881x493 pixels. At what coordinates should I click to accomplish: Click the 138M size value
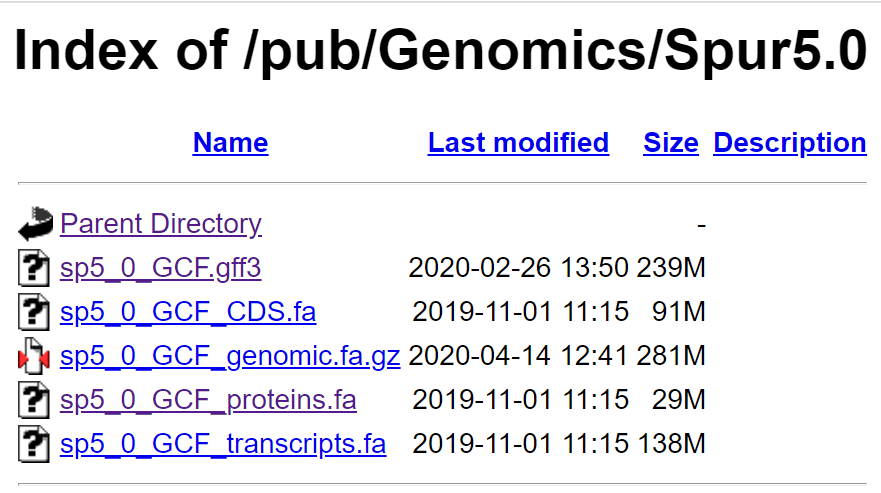pyautogui.click(x=671, y=444)
